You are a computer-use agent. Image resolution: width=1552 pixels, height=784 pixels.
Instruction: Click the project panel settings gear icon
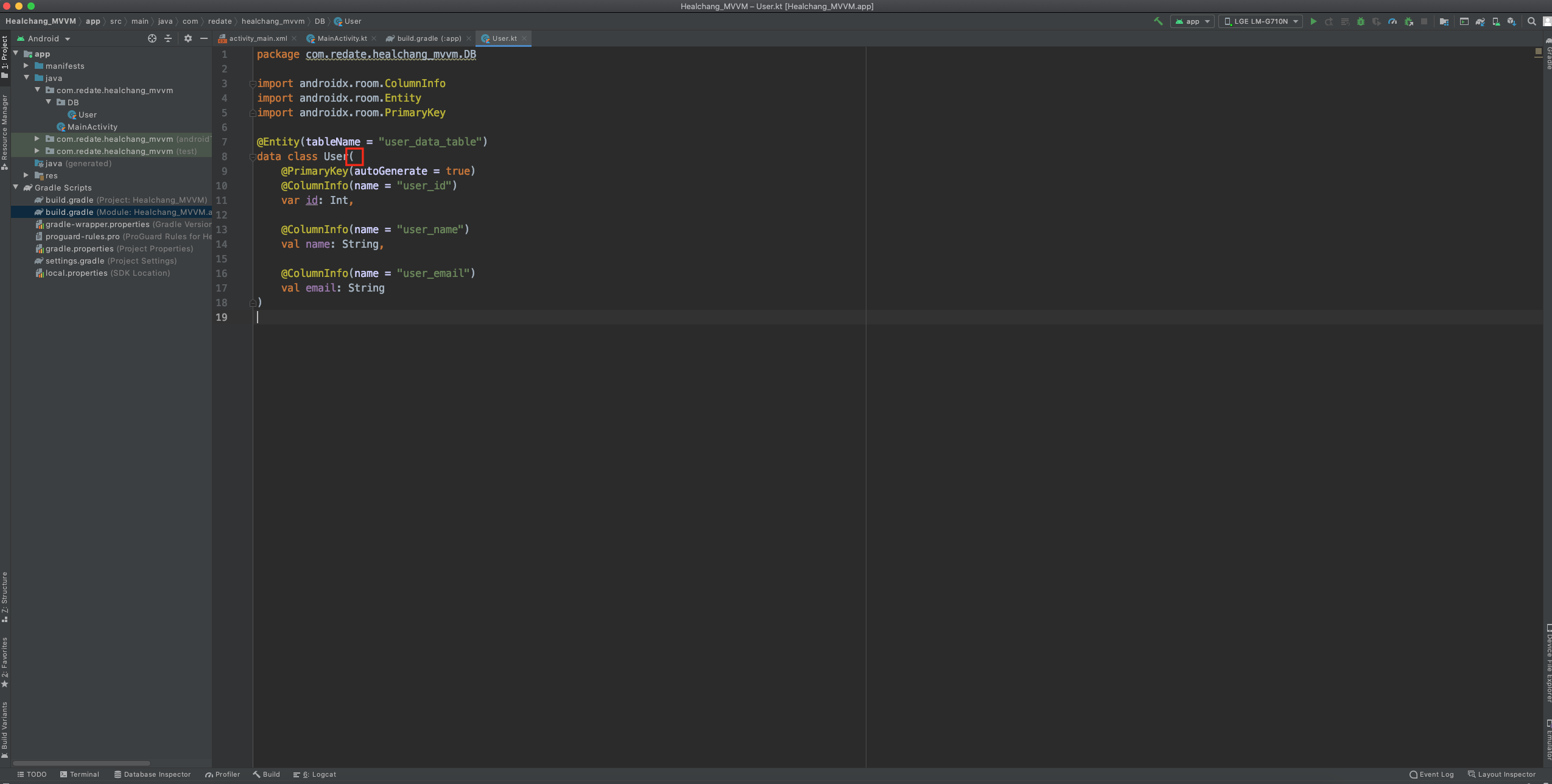tap(188, 38)
